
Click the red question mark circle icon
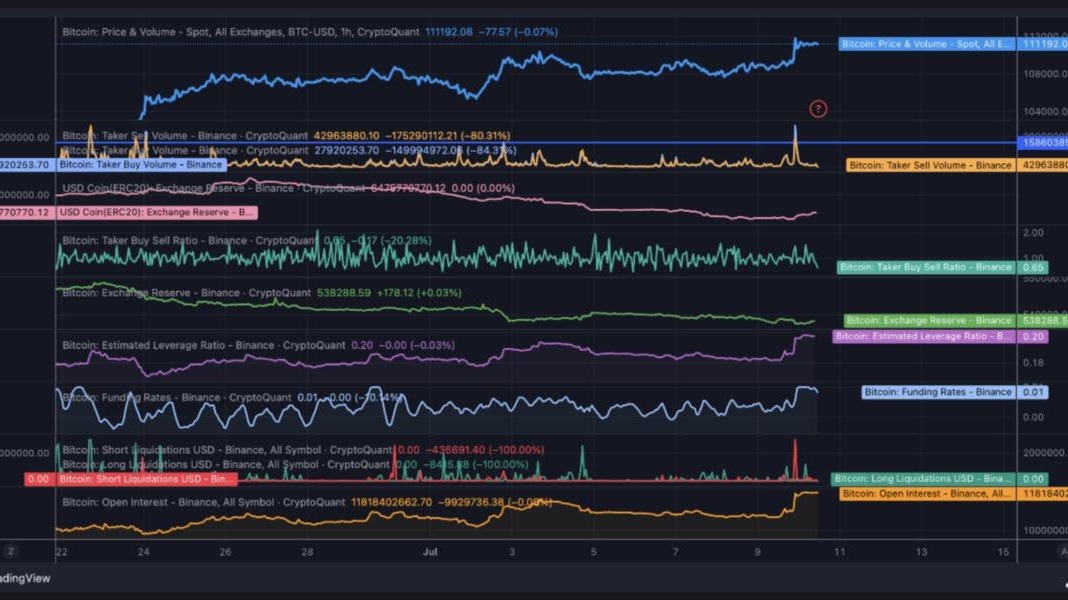[x=818, y=109]
